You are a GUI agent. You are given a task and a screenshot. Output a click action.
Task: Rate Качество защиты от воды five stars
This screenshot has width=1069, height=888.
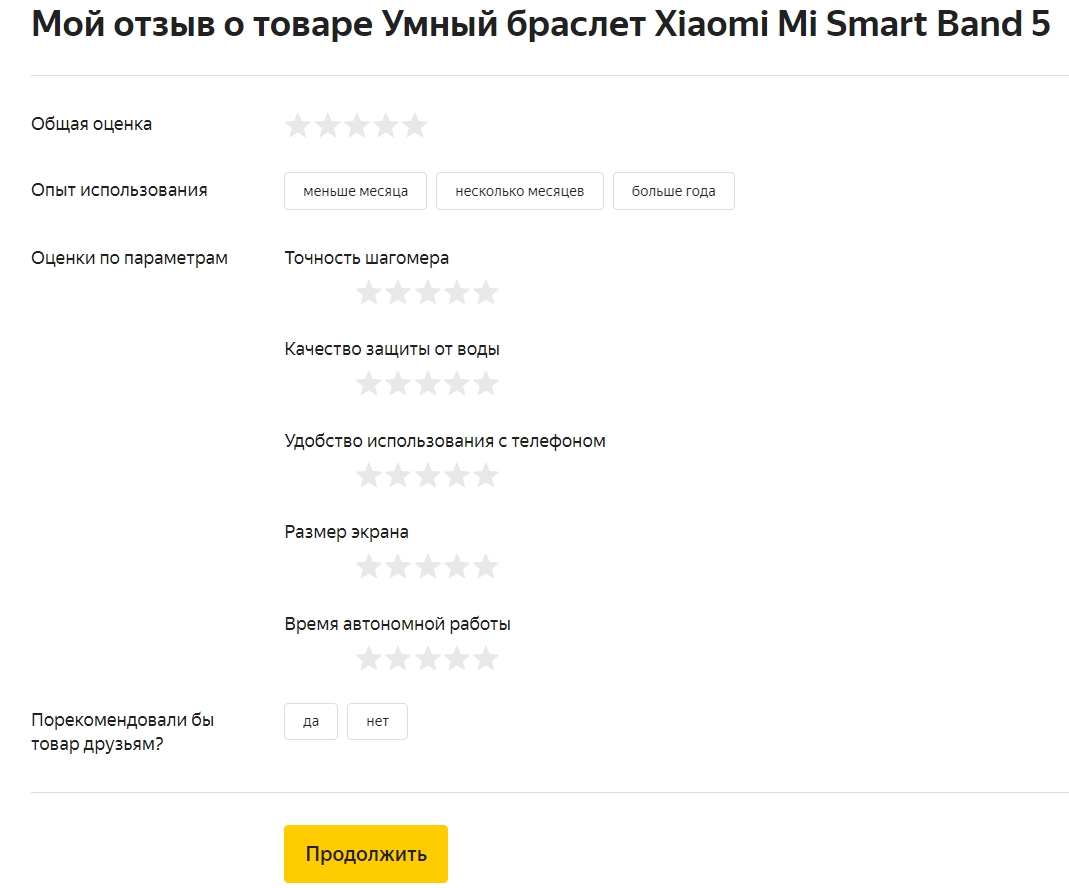[x=484, y=383]
